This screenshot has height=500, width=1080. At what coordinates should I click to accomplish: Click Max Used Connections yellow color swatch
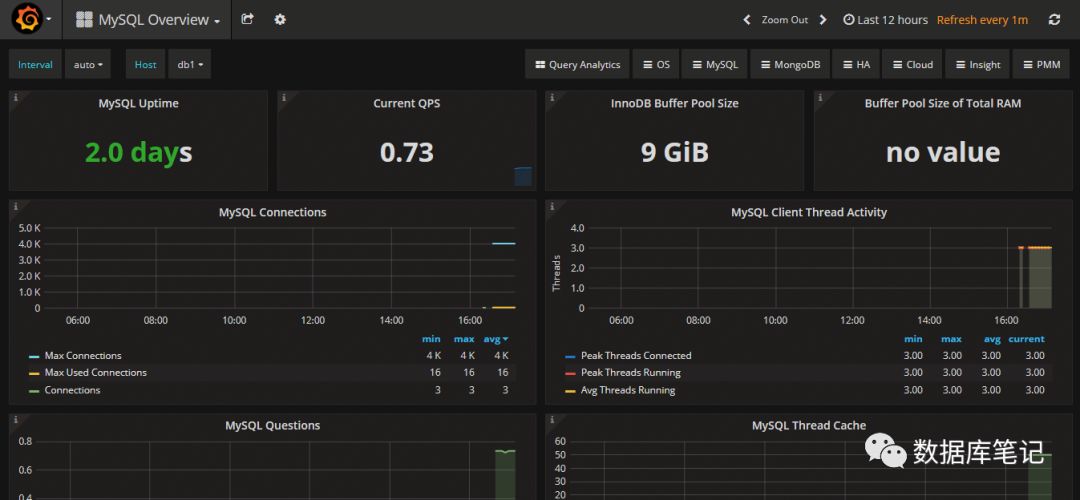(x=34, y=373)
